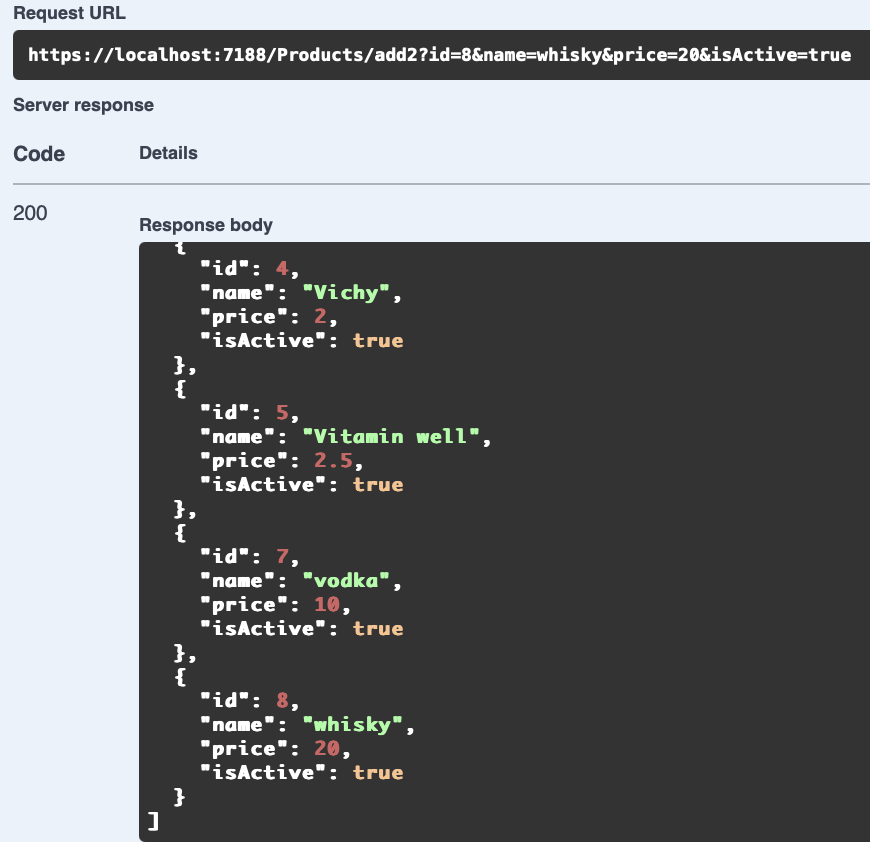This screenshot has width=870, height=842.
Task: Click the price value 20
Action: click(x=327, y=748)
